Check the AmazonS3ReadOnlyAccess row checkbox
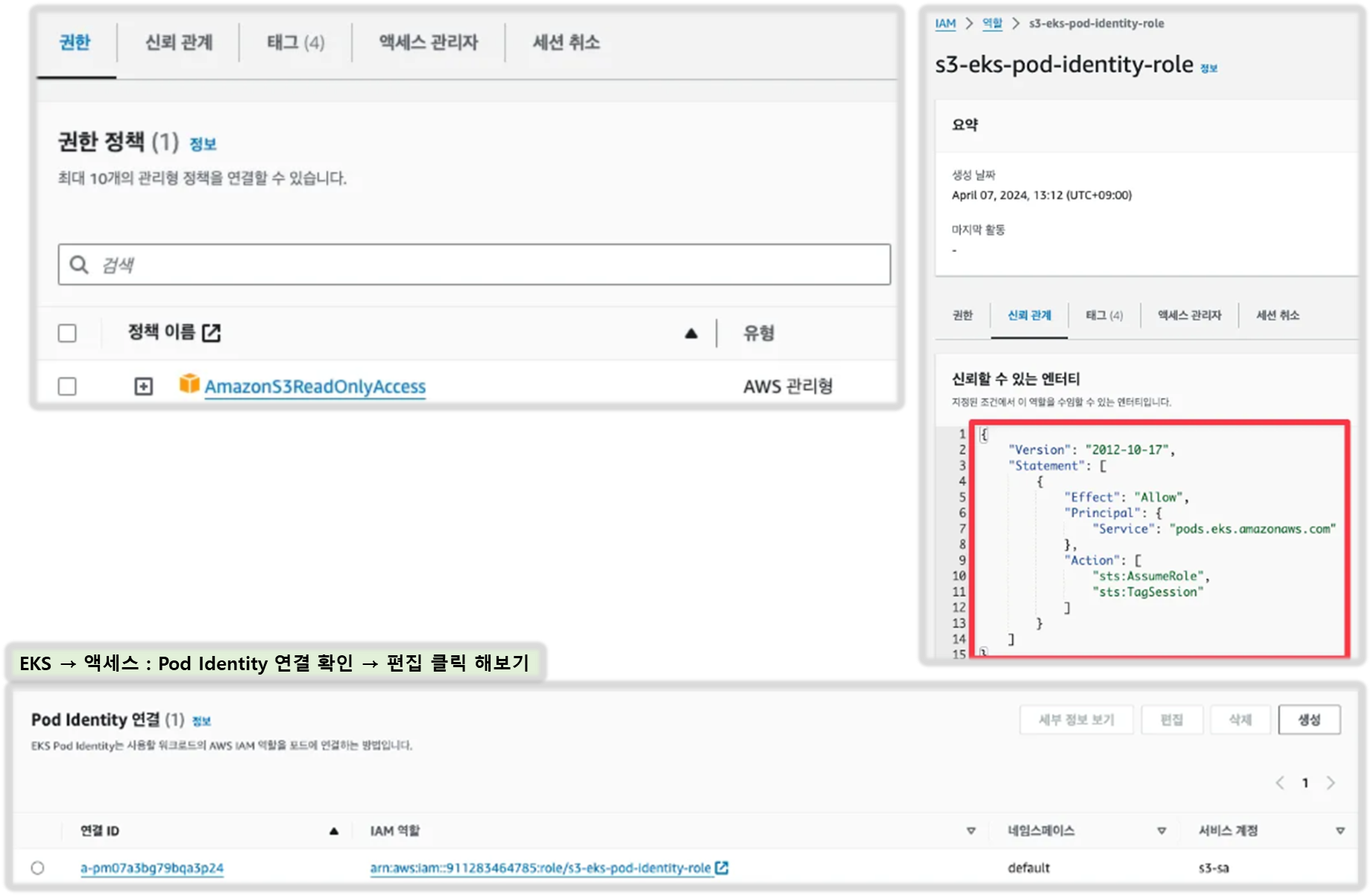 coord(67,386)
